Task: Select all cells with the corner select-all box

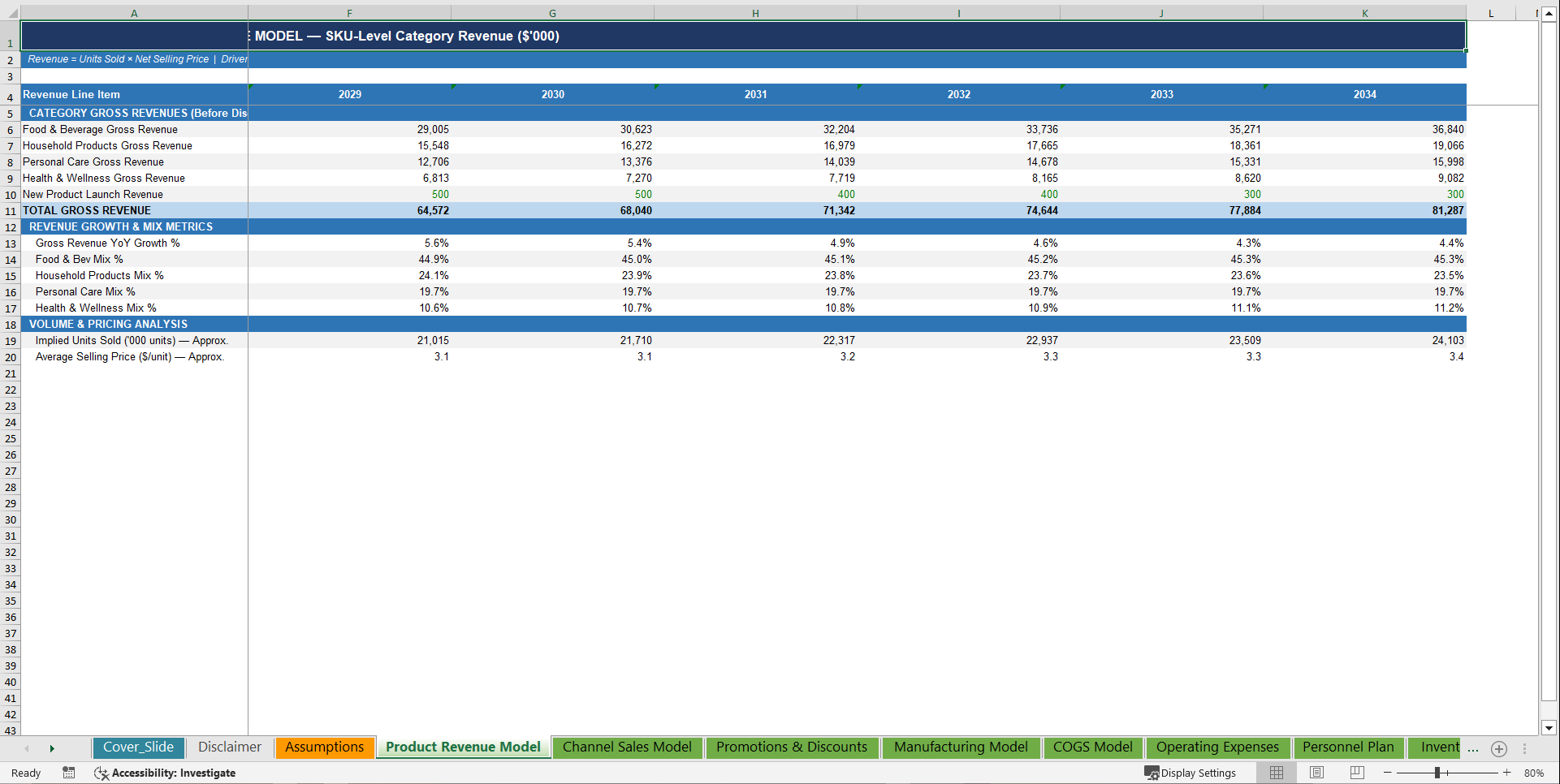Action: coord(11,13)
